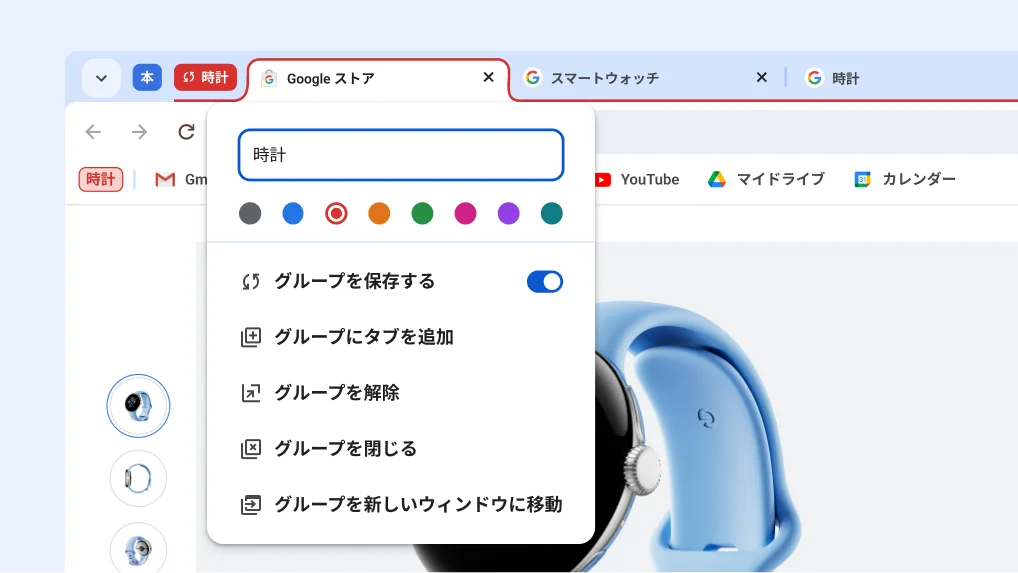Select グループを閉じる menu item
Screen dimensions: 1018x573
[401, 448]
